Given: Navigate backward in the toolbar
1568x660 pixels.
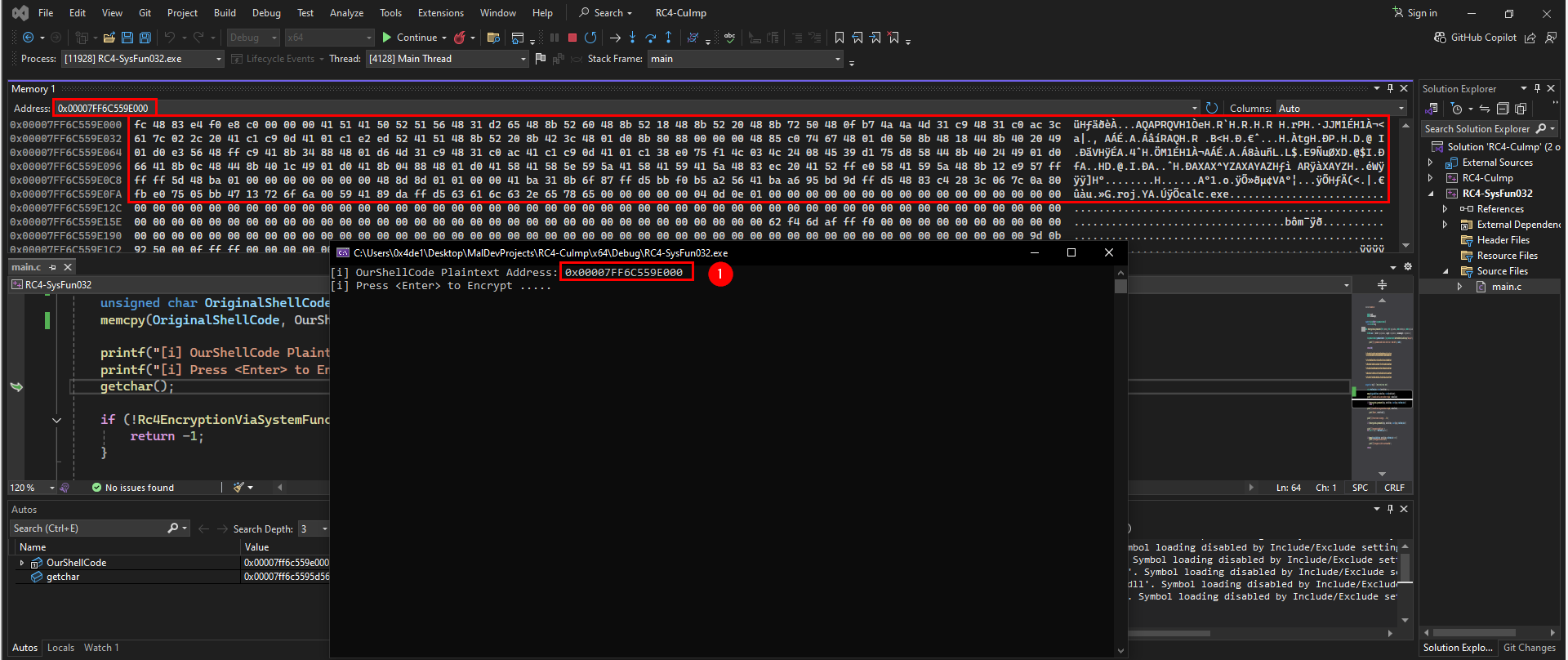Looking at the screenshot, I should coord(28,38).
